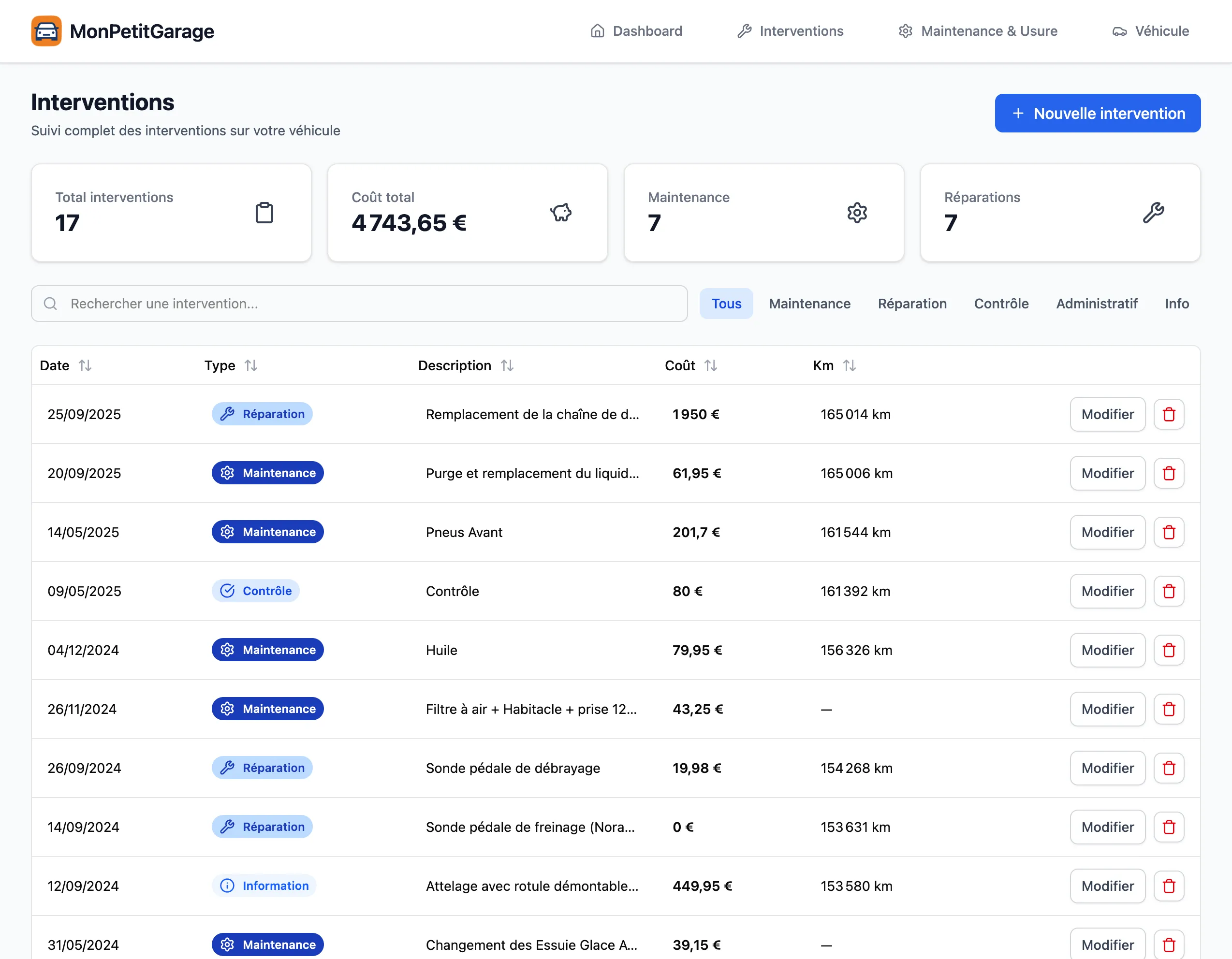
Task: Sort the table by Km column
Action: 849,366
